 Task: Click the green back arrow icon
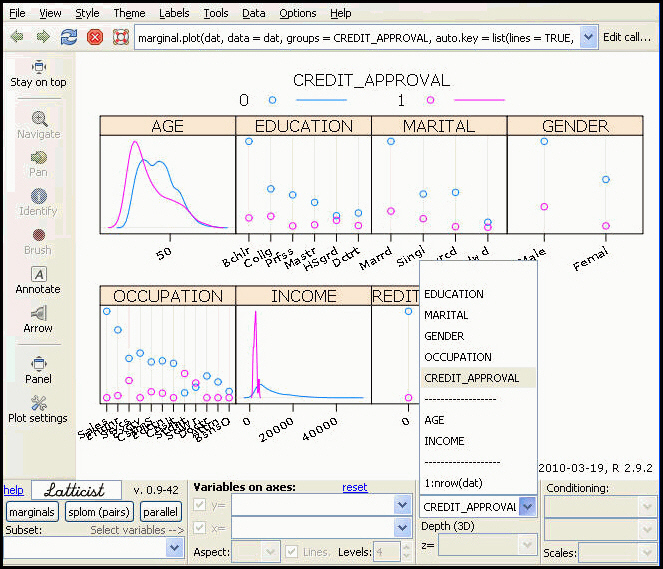pyautogui.click(x=17, y=37)
